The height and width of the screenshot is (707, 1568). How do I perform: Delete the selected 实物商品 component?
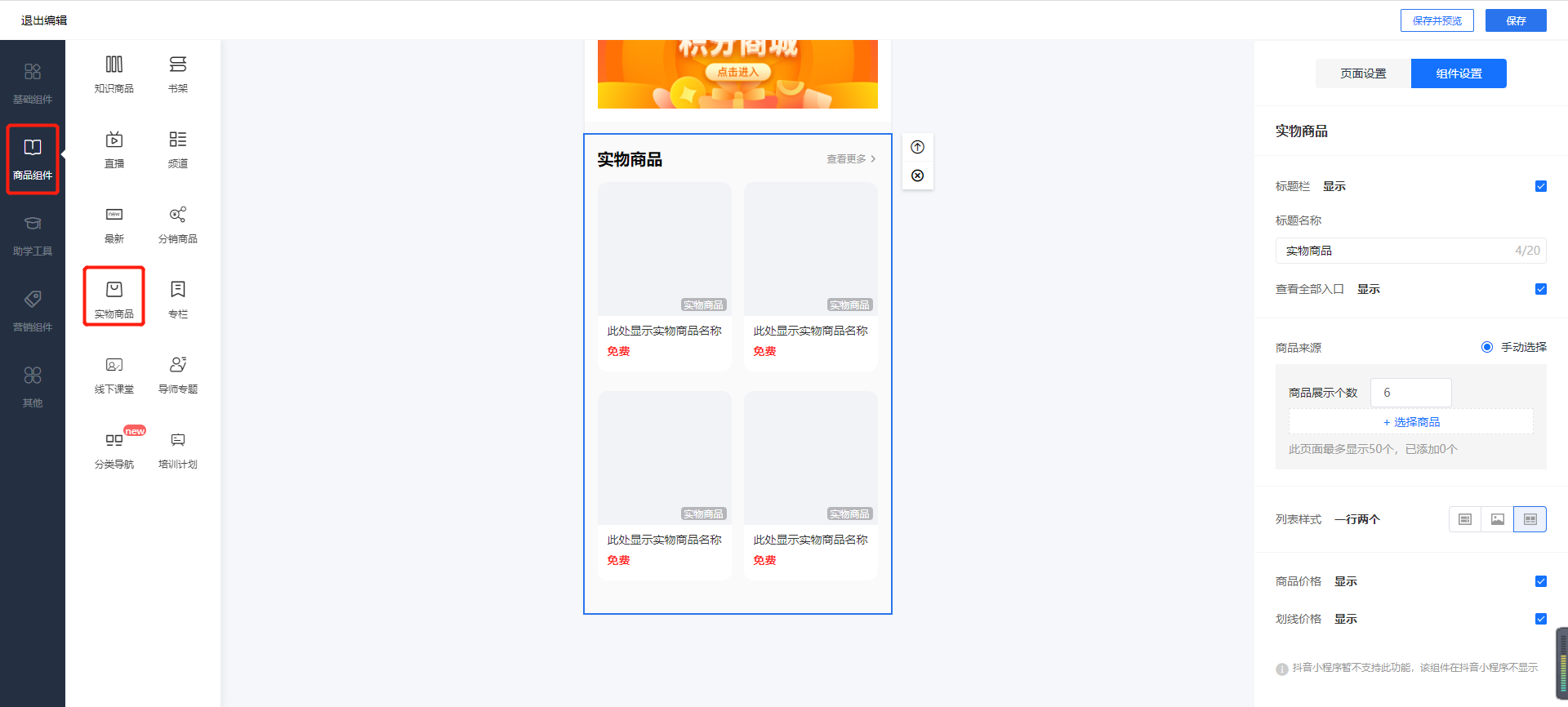918,176
